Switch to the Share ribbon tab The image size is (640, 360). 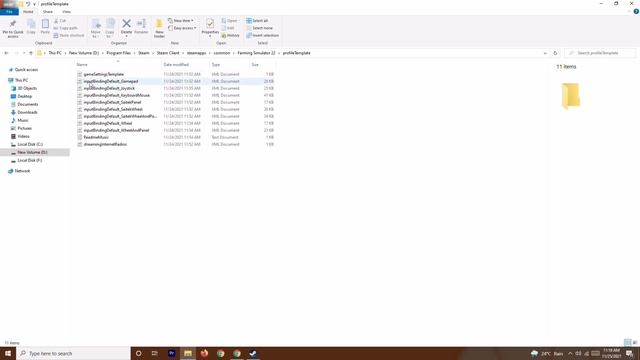click(x=48, y=12)
